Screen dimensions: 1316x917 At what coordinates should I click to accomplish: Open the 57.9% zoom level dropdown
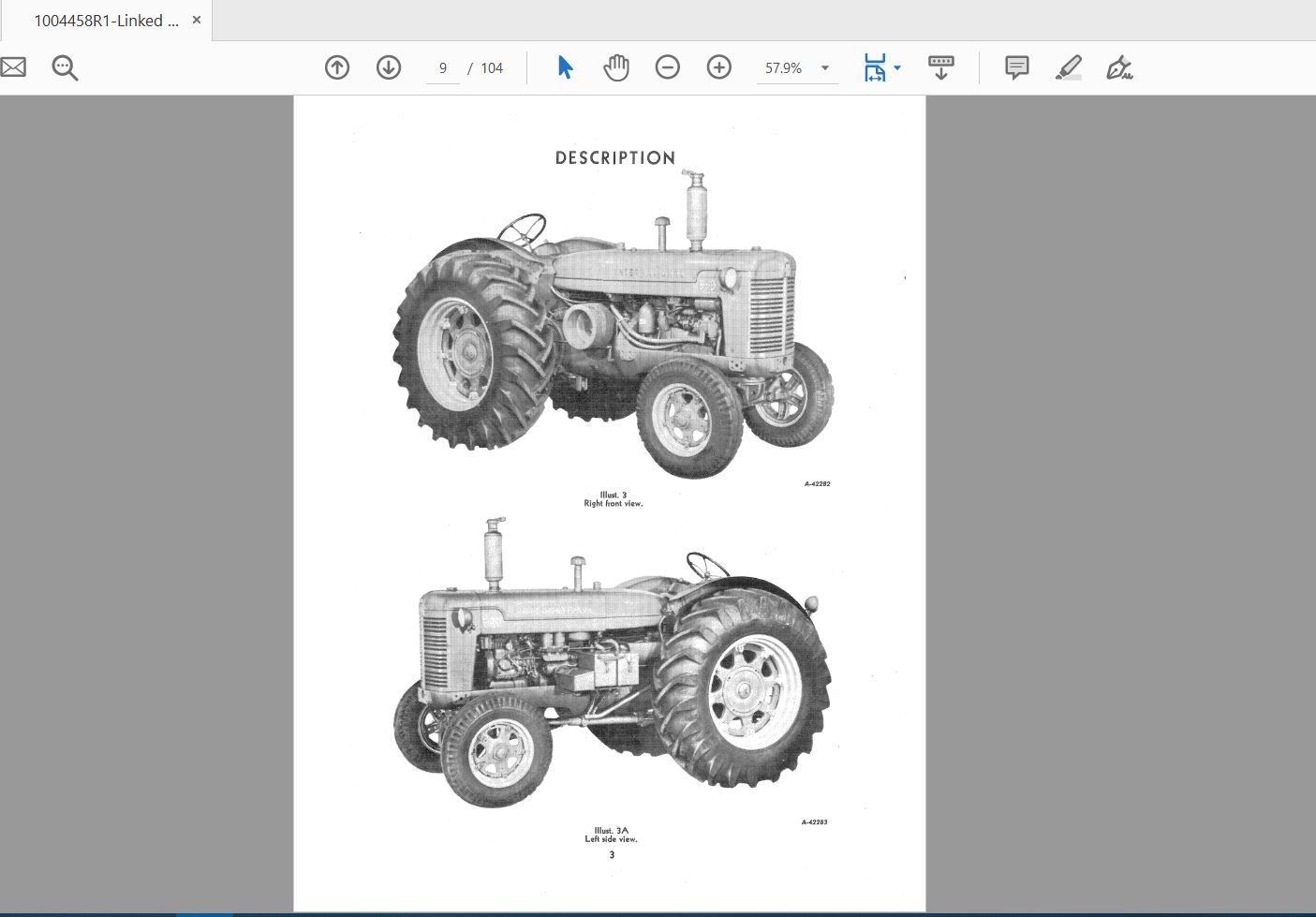pos(797,68)
